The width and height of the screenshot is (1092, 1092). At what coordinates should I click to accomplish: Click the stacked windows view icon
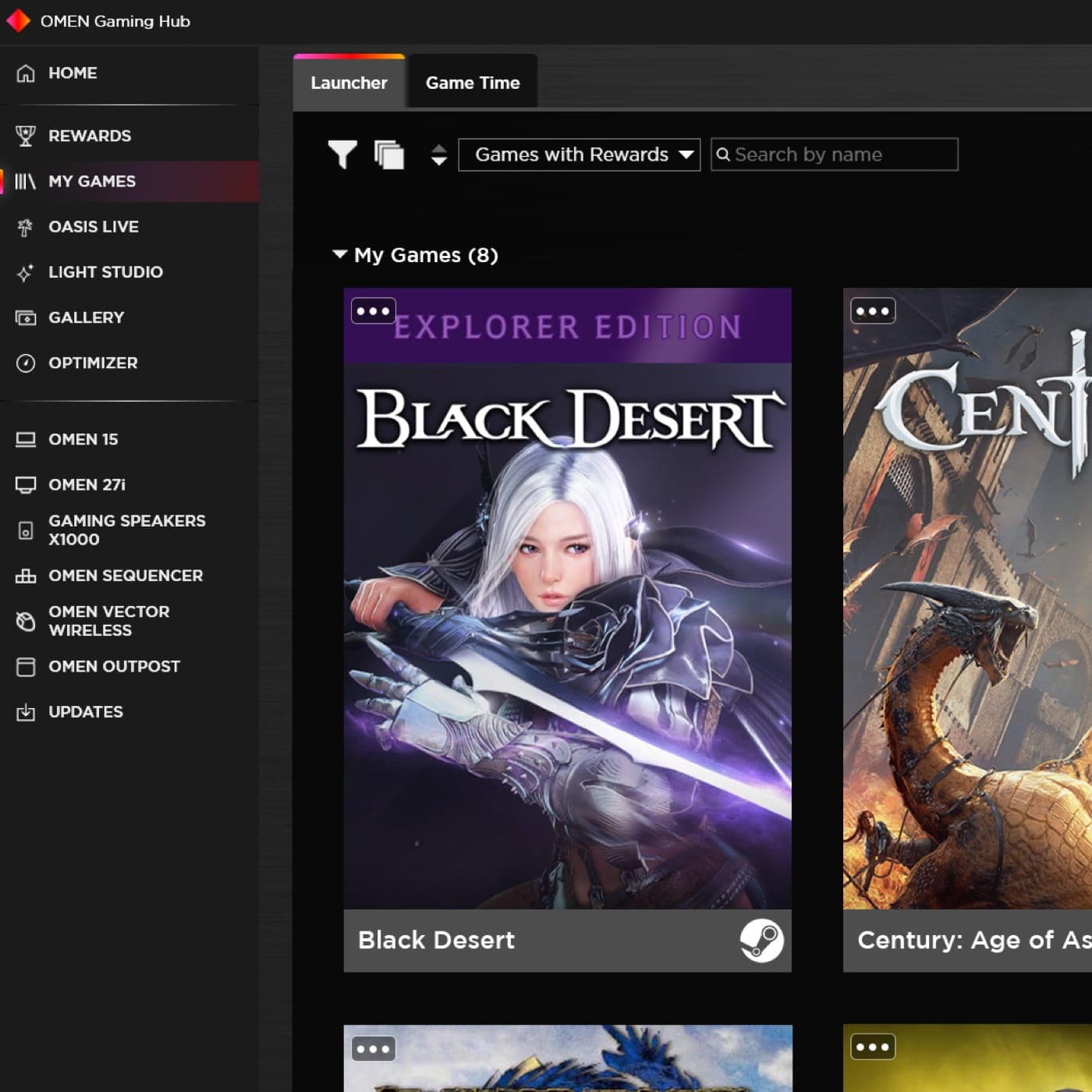(389, 154)
